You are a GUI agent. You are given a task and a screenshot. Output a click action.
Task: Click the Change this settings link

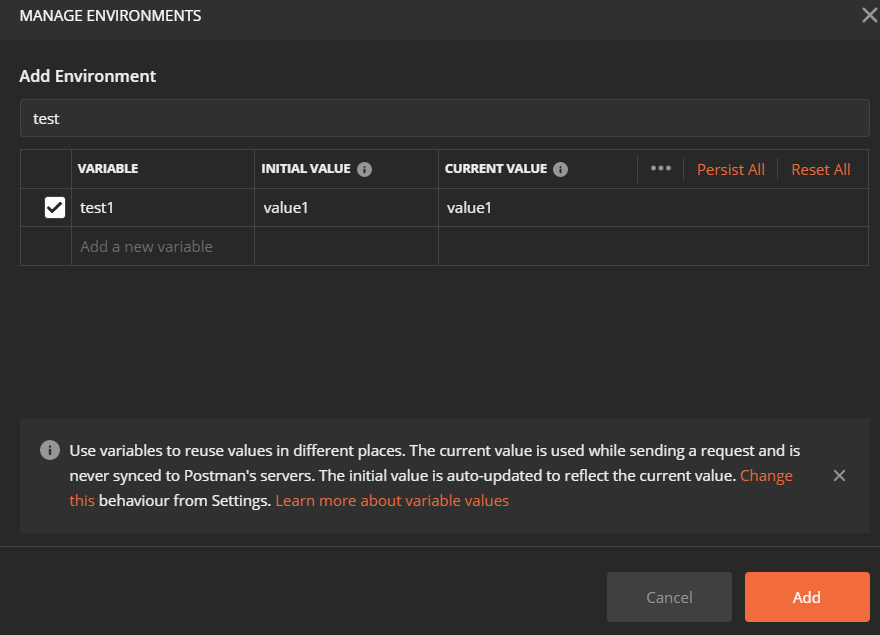pos(766,476)
